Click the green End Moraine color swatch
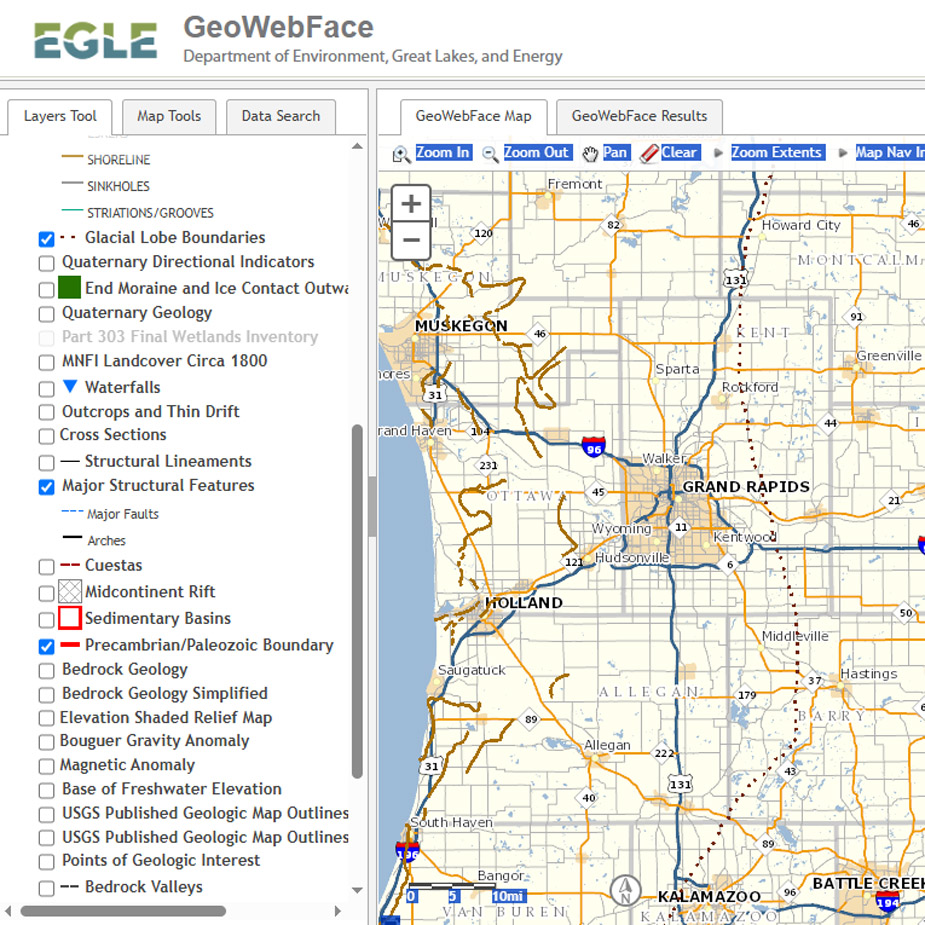Image resolution: width=925 pixels, height=925 pixels. pyautogui.click(x=69, y=288)
